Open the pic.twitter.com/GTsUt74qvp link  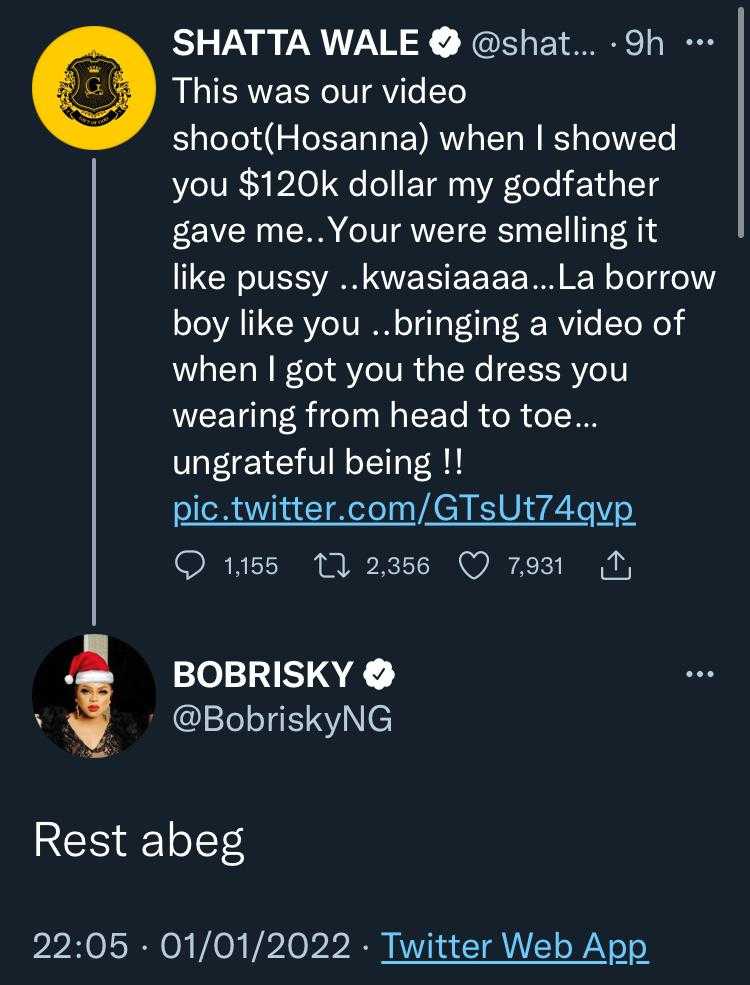[x=403, y=510]
